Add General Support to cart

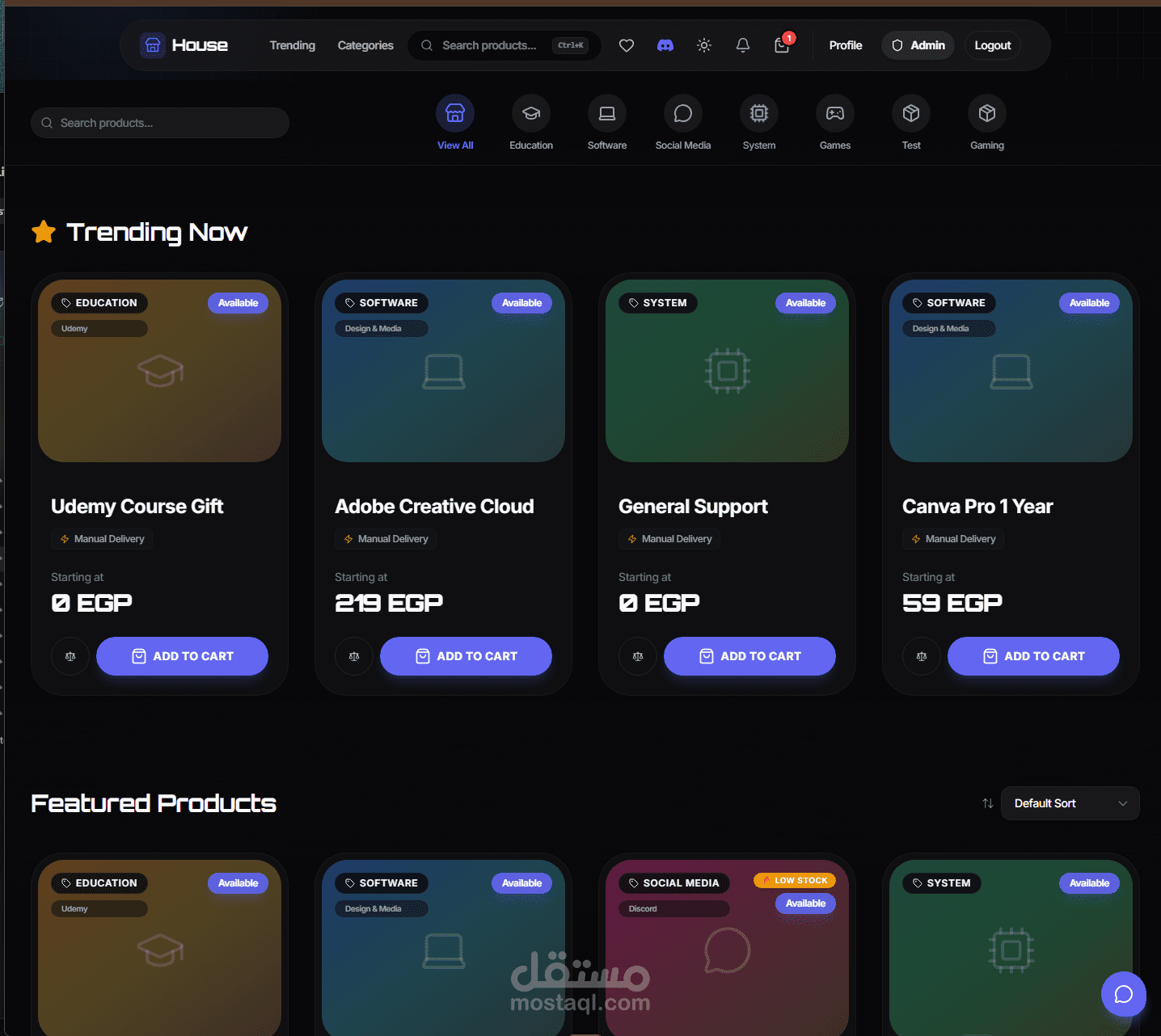(750, 656)
